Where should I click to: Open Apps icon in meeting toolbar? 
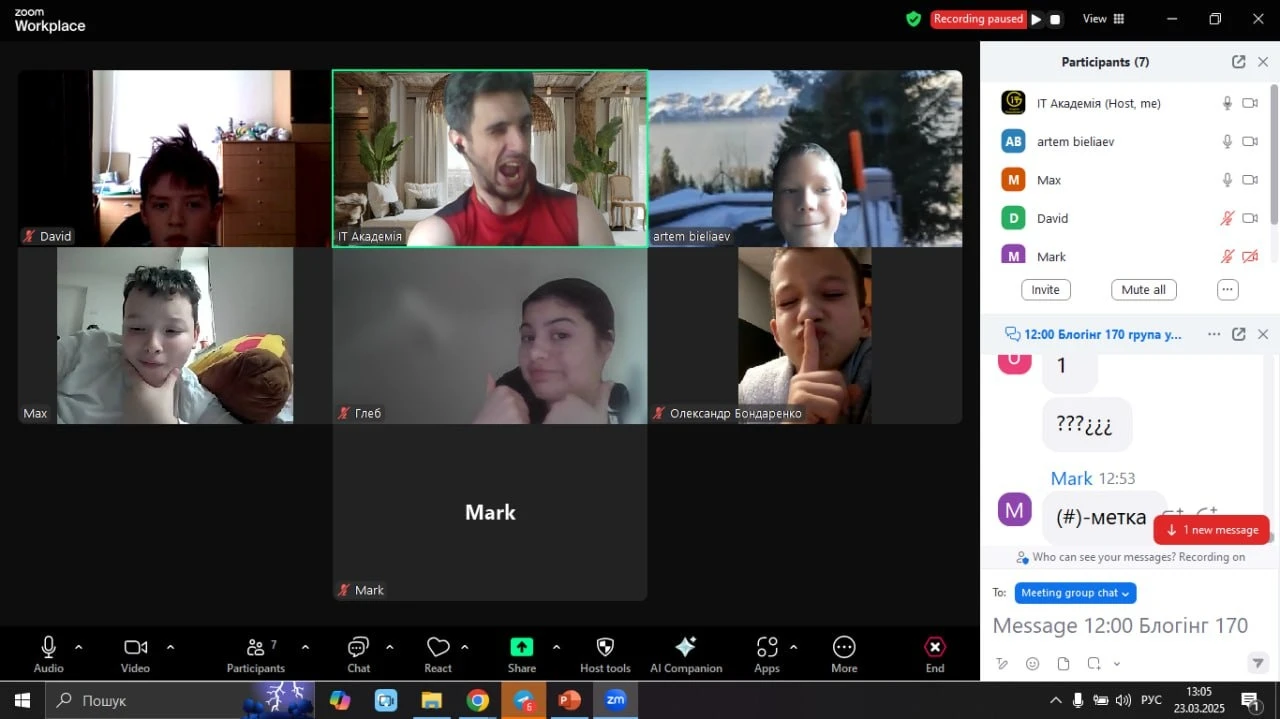(x=767, y=647)
